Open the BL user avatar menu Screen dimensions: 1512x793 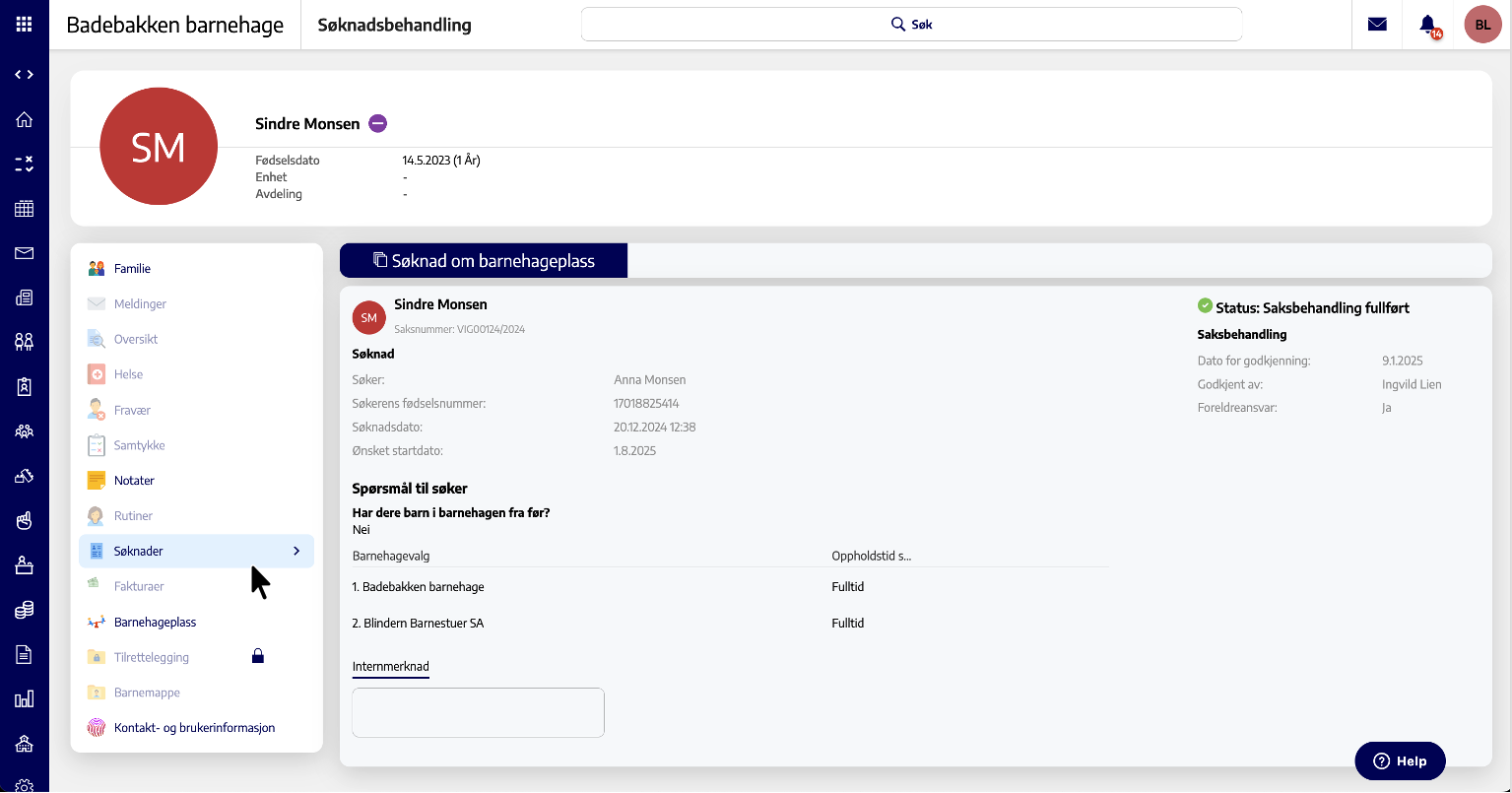point(1482,25)
